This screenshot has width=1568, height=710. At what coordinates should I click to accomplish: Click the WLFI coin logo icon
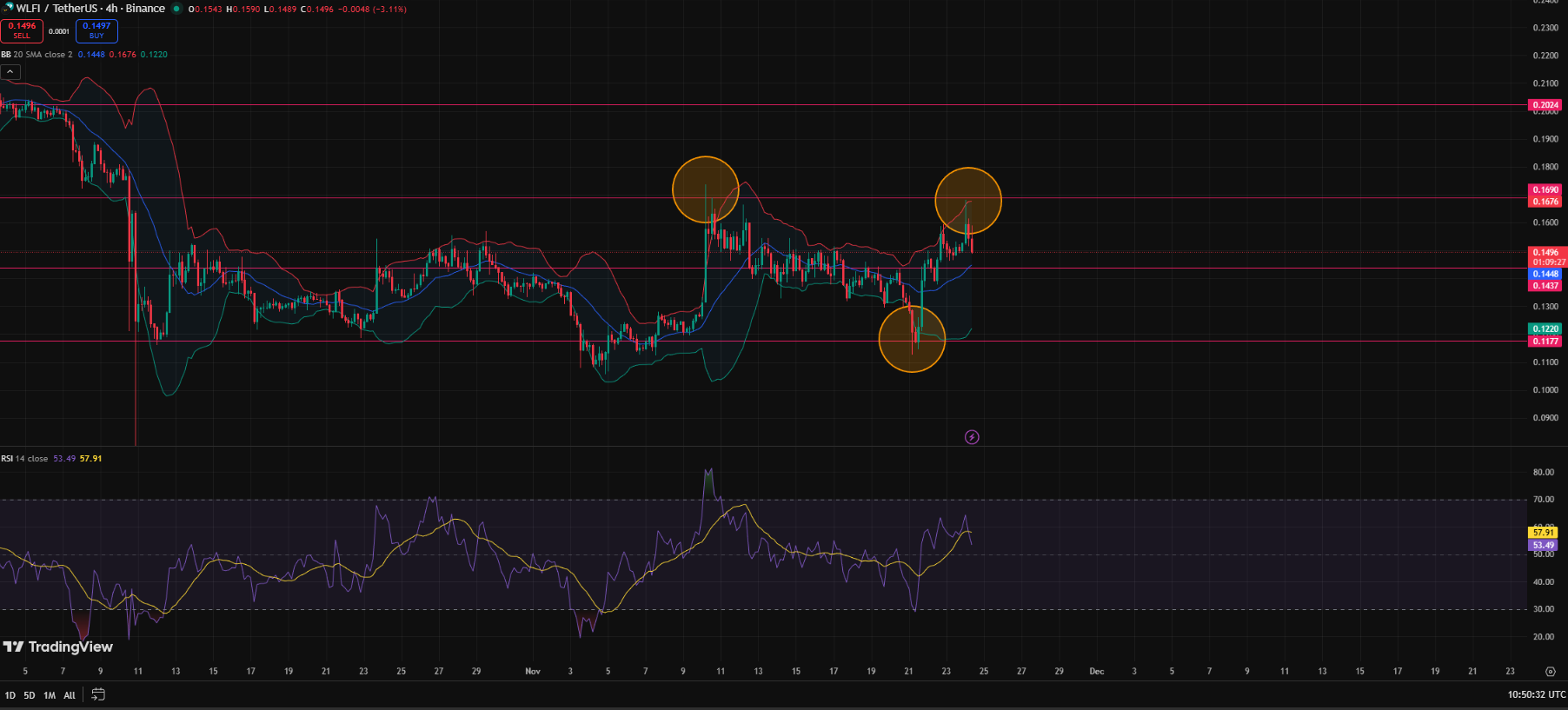pos(8,8)
